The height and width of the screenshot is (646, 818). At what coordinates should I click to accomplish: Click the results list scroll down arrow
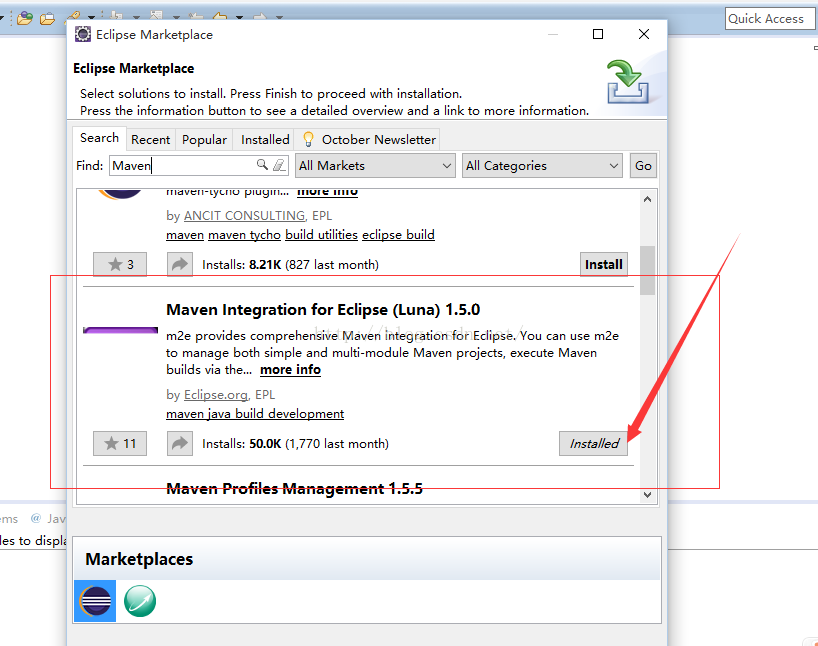(647, 495)
